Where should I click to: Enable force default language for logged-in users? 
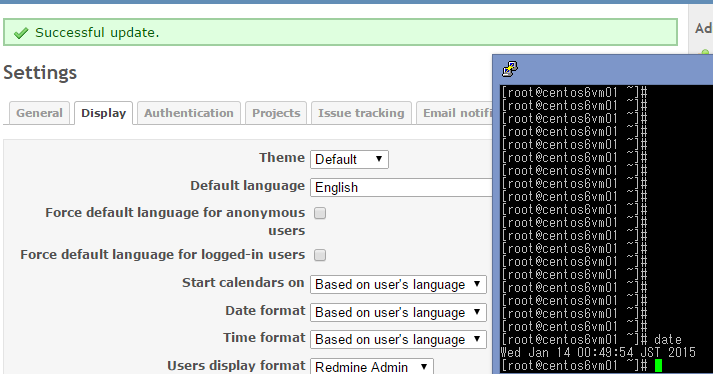tap(320, 255)
